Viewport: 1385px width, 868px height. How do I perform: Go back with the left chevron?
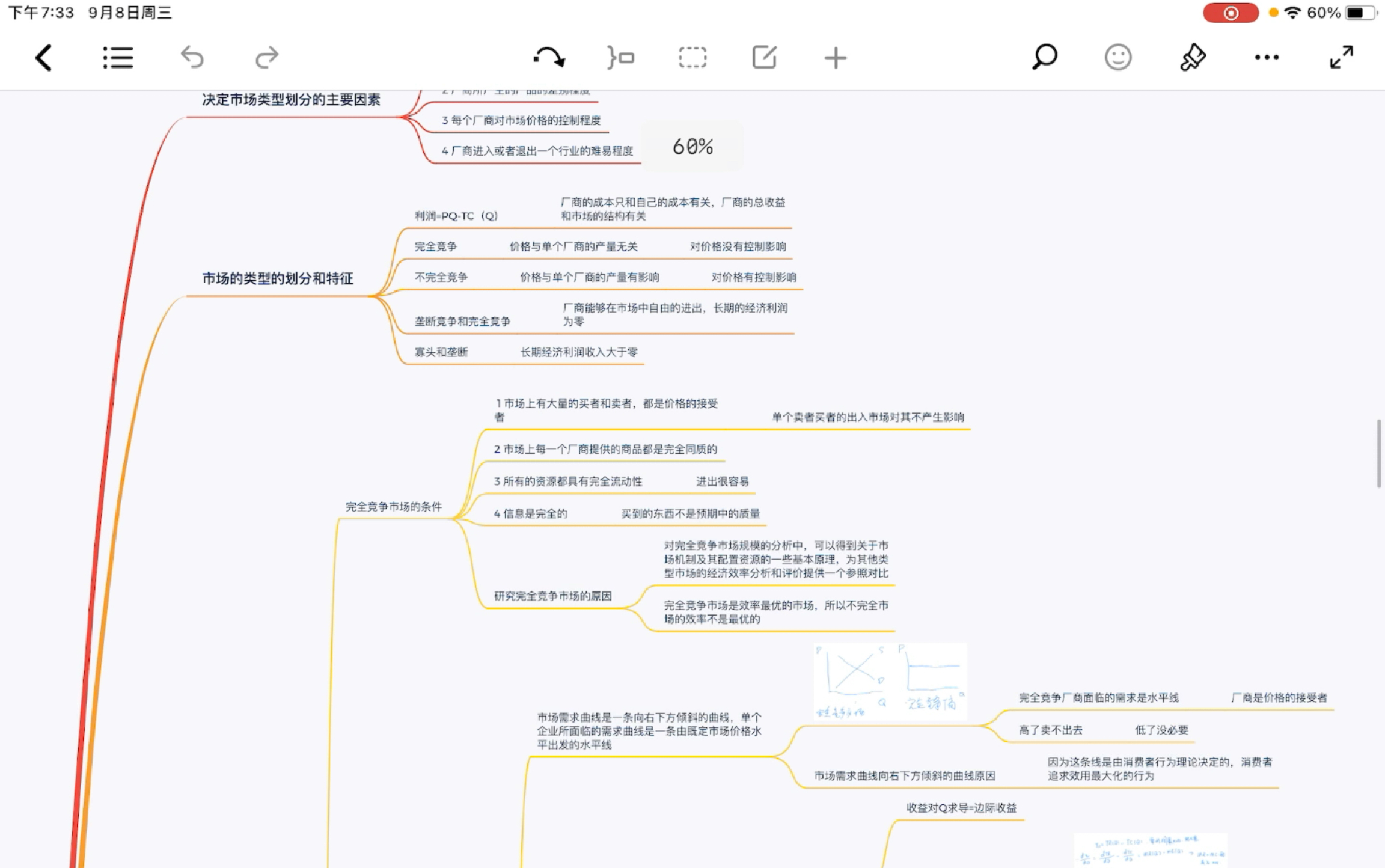pyautogui.click(x=44, y=58)
